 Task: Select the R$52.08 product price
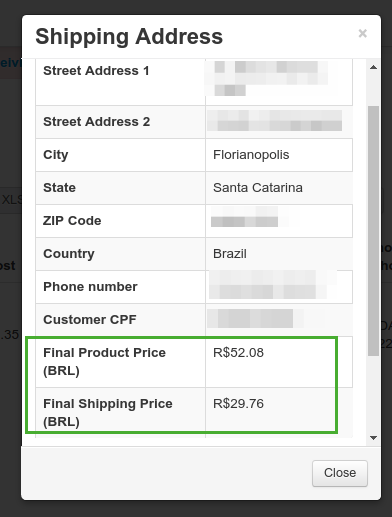[x=238, y=353]
